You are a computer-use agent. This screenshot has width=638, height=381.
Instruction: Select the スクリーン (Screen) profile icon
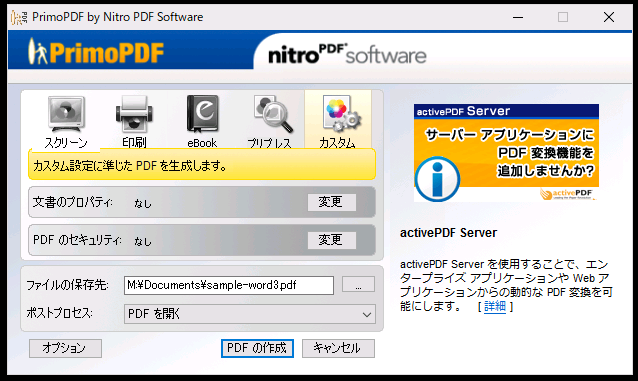(66, 114)
